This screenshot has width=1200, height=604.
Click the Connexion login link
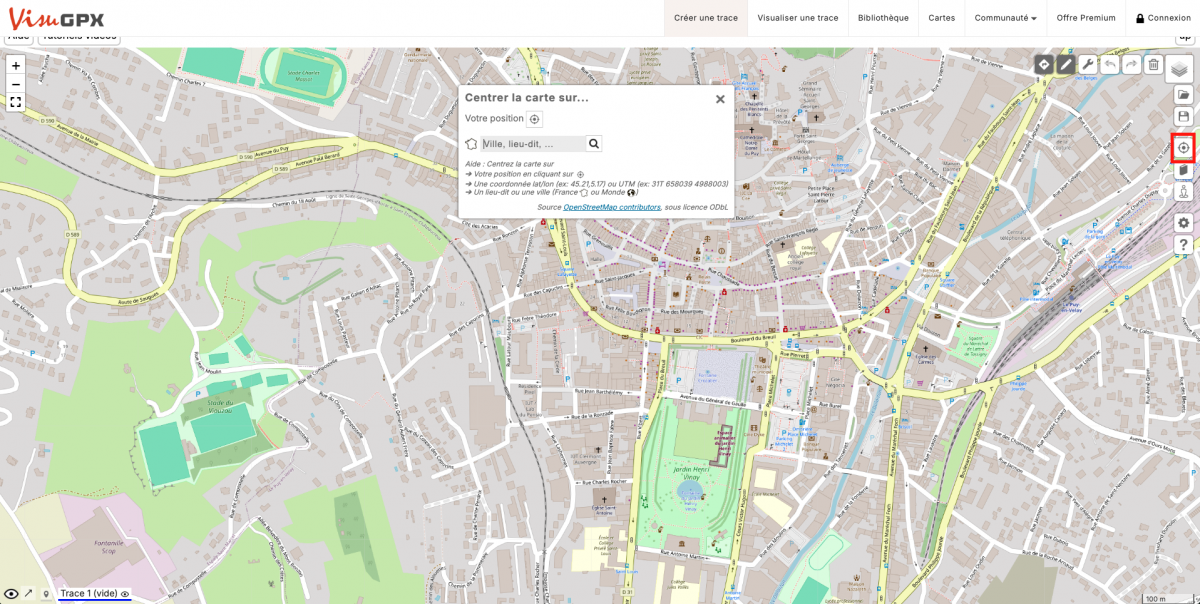1162,18
